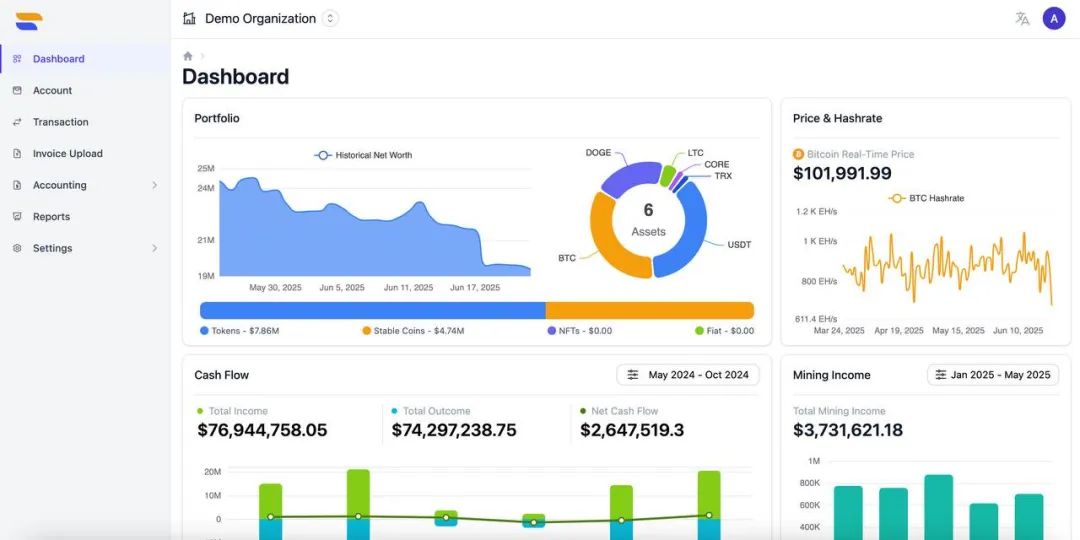Go to Transaction in sidebar

coord(60,122)
